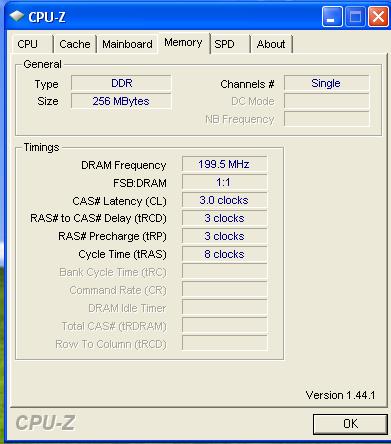The width and height of the screenshot is (391, 444).
Task: Click the Version 1.44.1 text
Action: (340, 395)
